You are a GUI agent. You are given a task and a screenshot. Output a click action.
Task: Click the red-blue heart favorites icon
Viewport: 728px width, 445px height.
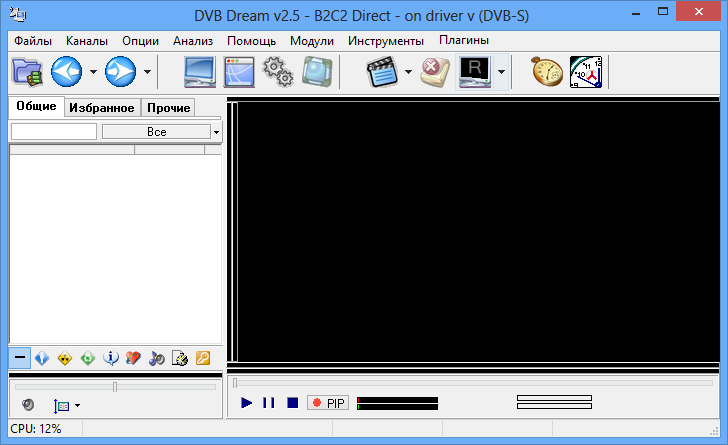click(133, 358)
